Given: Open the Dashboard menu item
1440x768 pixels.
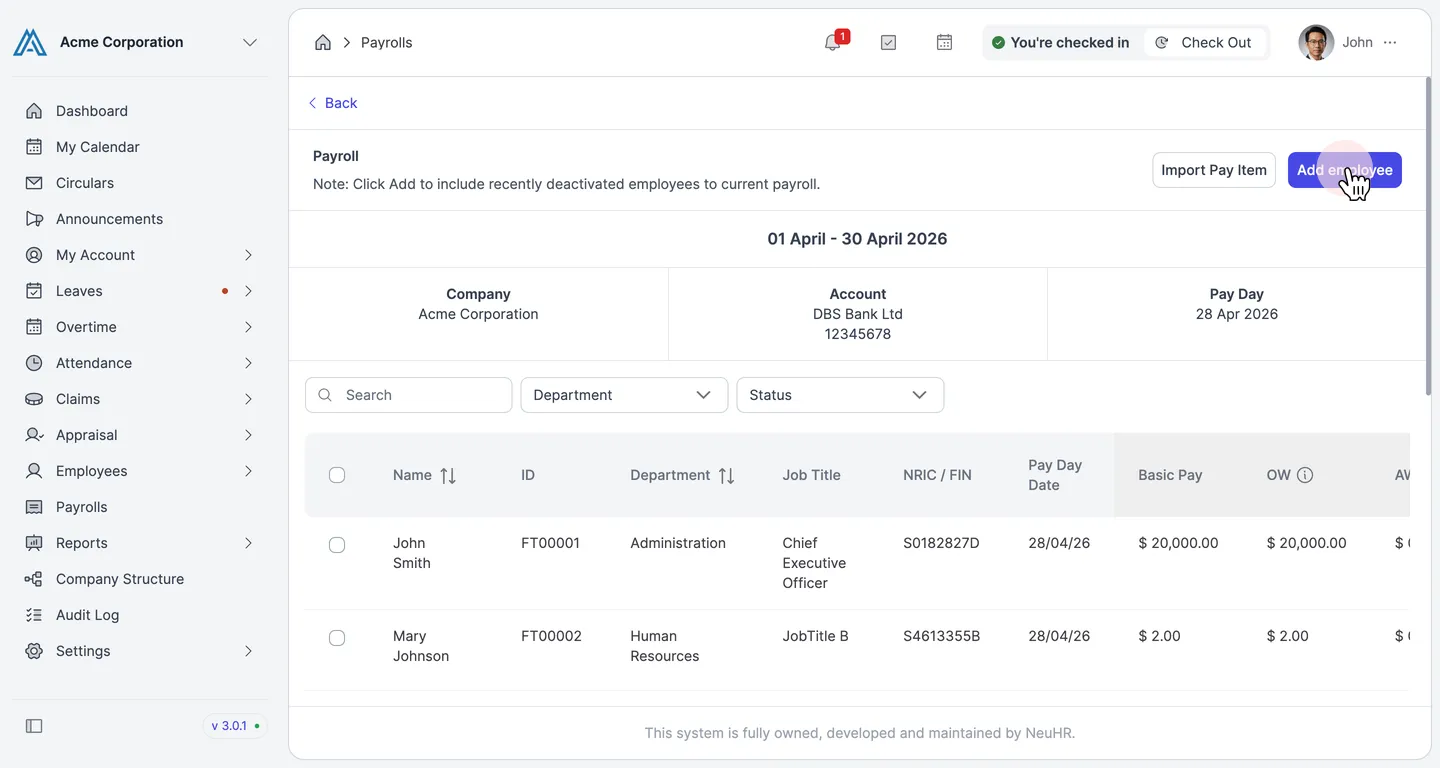Looking at the screenshot, I should [140, 111].
